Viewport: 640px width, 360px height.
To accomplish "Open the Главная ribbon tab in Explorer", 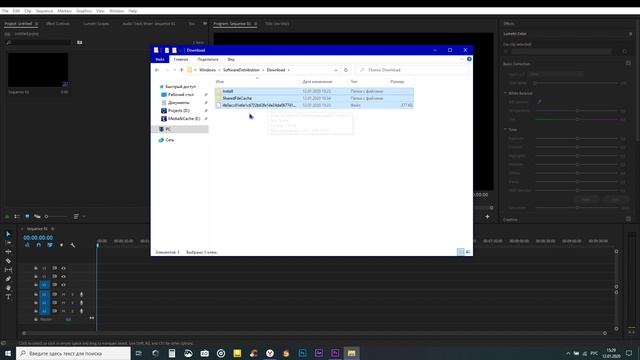I will (x=181, y=59).
